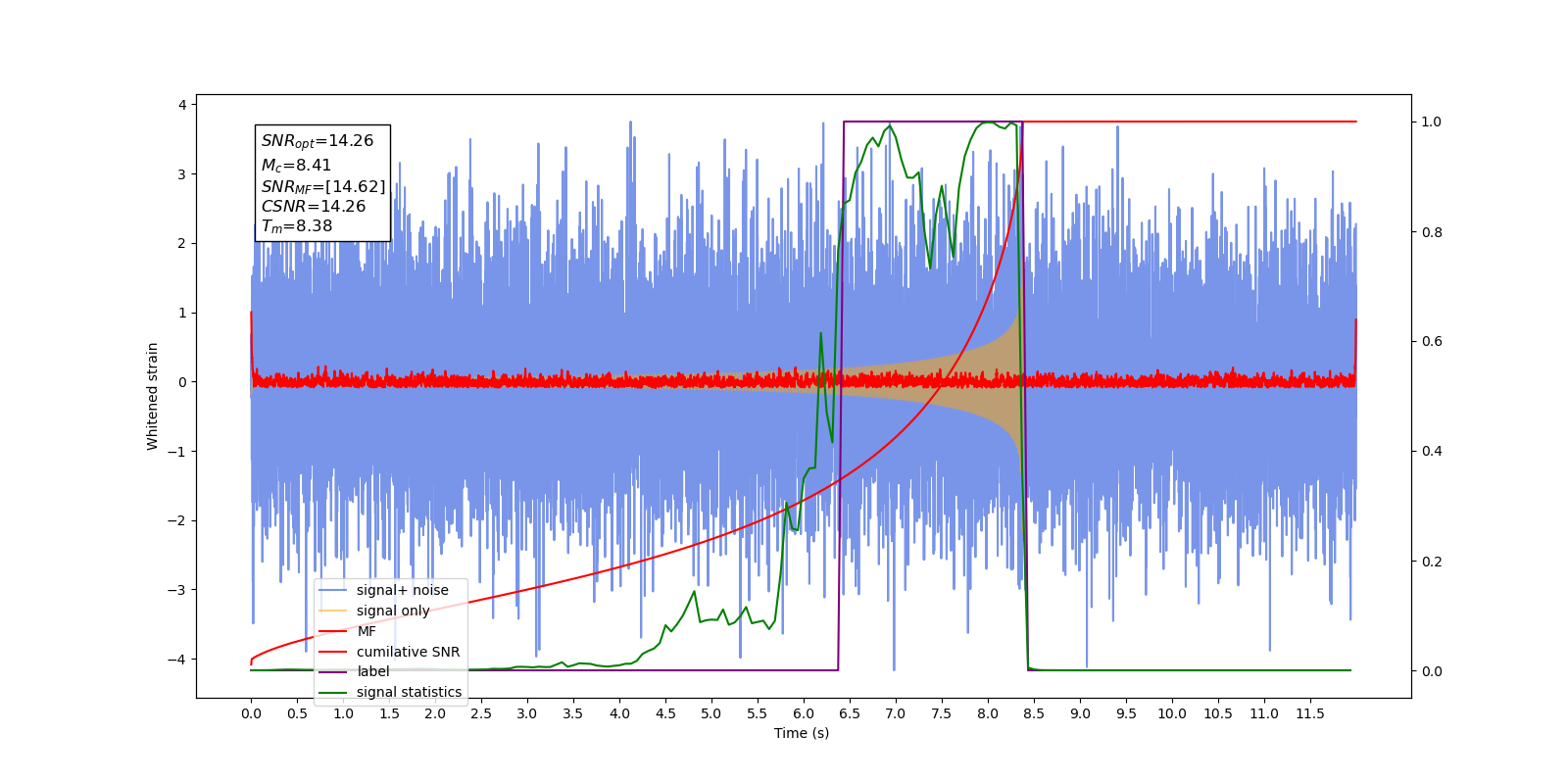This screenshot has height=784, width=1568.
Task: Click the 8.5 tick on the time axis
Action: 1034,713
